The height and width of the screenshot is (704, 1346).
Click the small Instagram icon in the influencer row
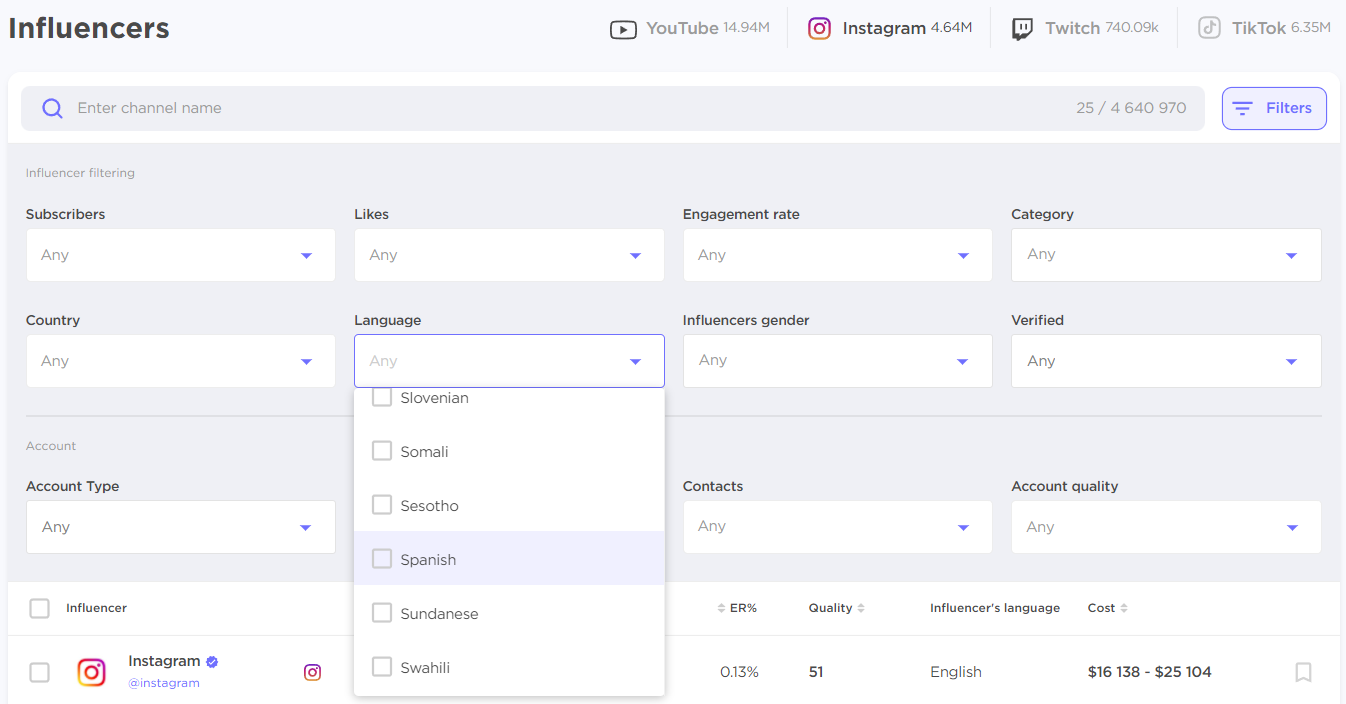pos(312,672)
